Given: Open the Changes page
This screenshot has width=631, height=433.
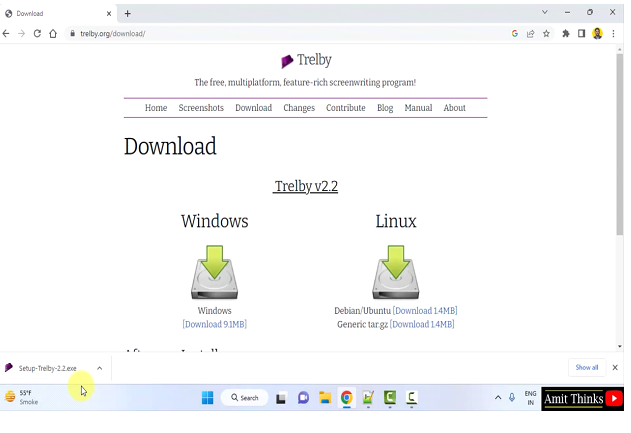Looking at the screenshot, I should tap(299, 108).
